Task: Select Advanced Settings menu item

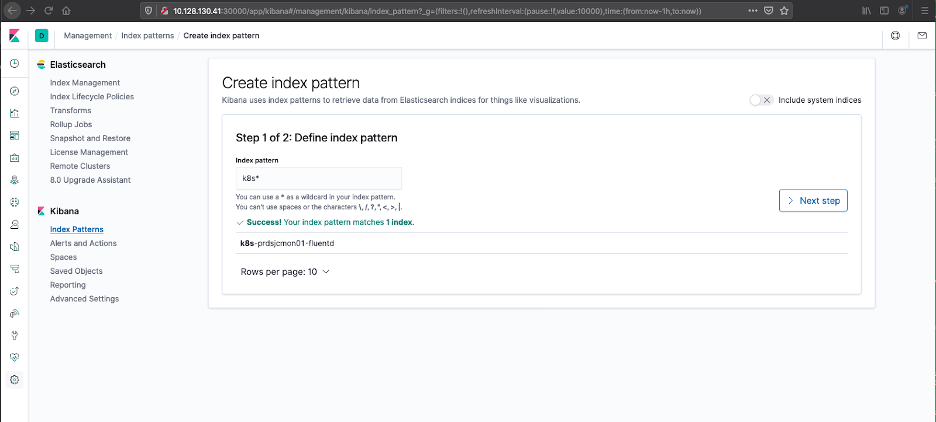Action: pyautogui.click(x=84, y=299)
